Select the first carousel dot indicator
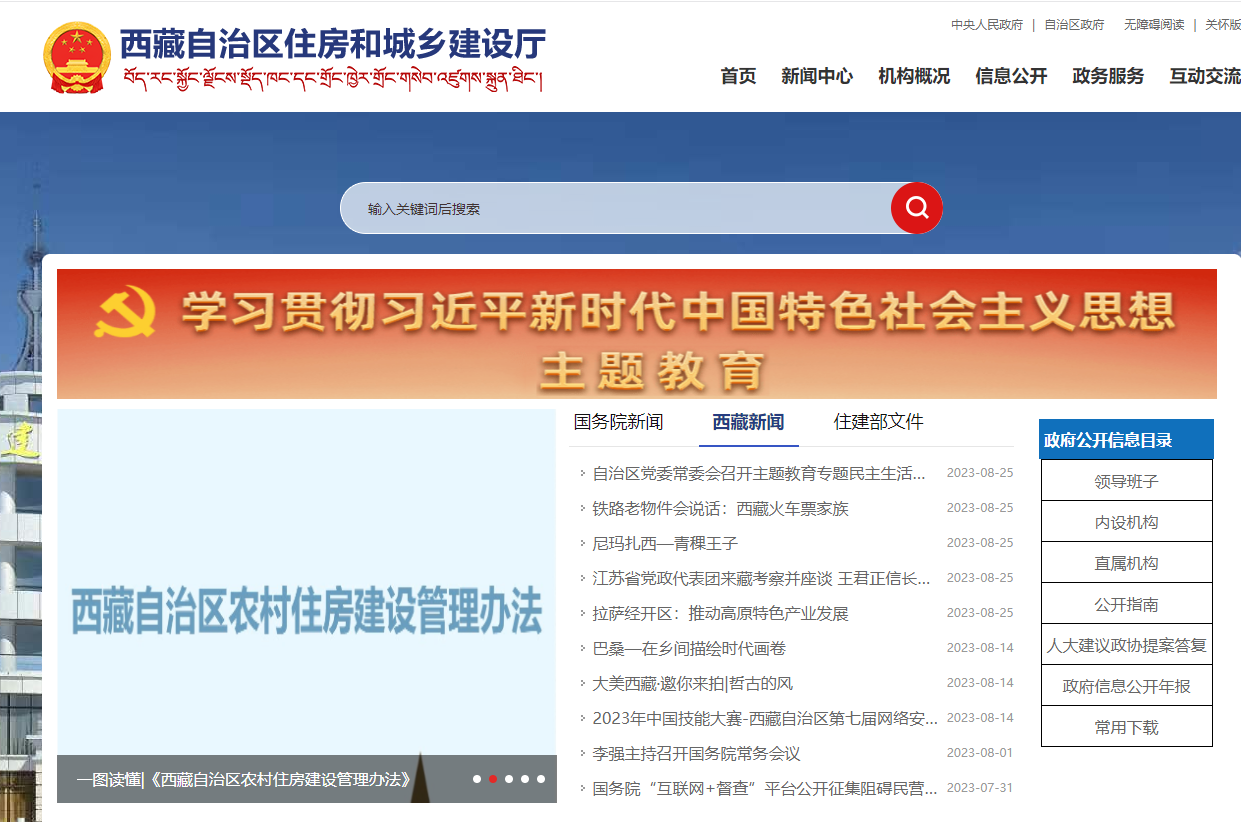This screenshot has width=1241, height=822. [477, 779]
